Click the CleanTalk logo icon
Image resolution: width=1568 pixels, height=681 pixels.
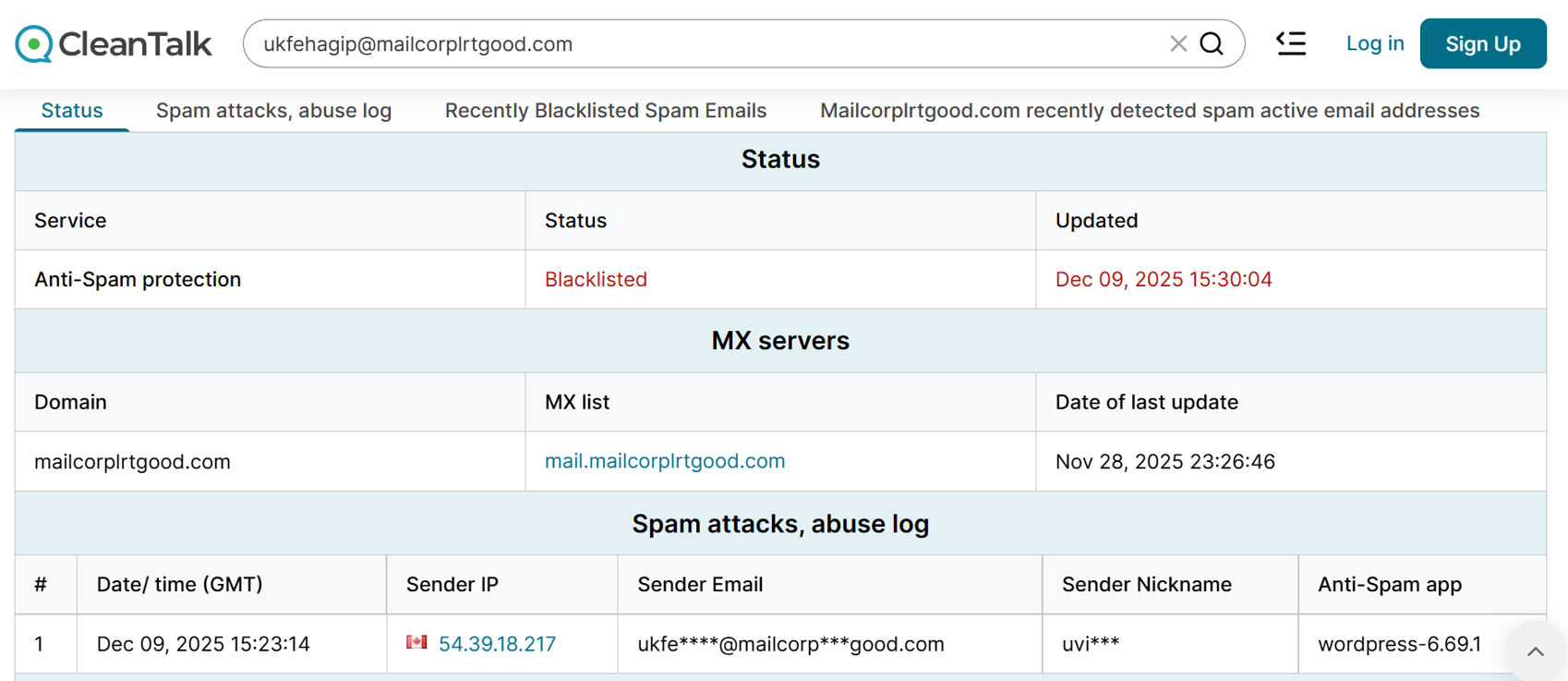(34, 43)
